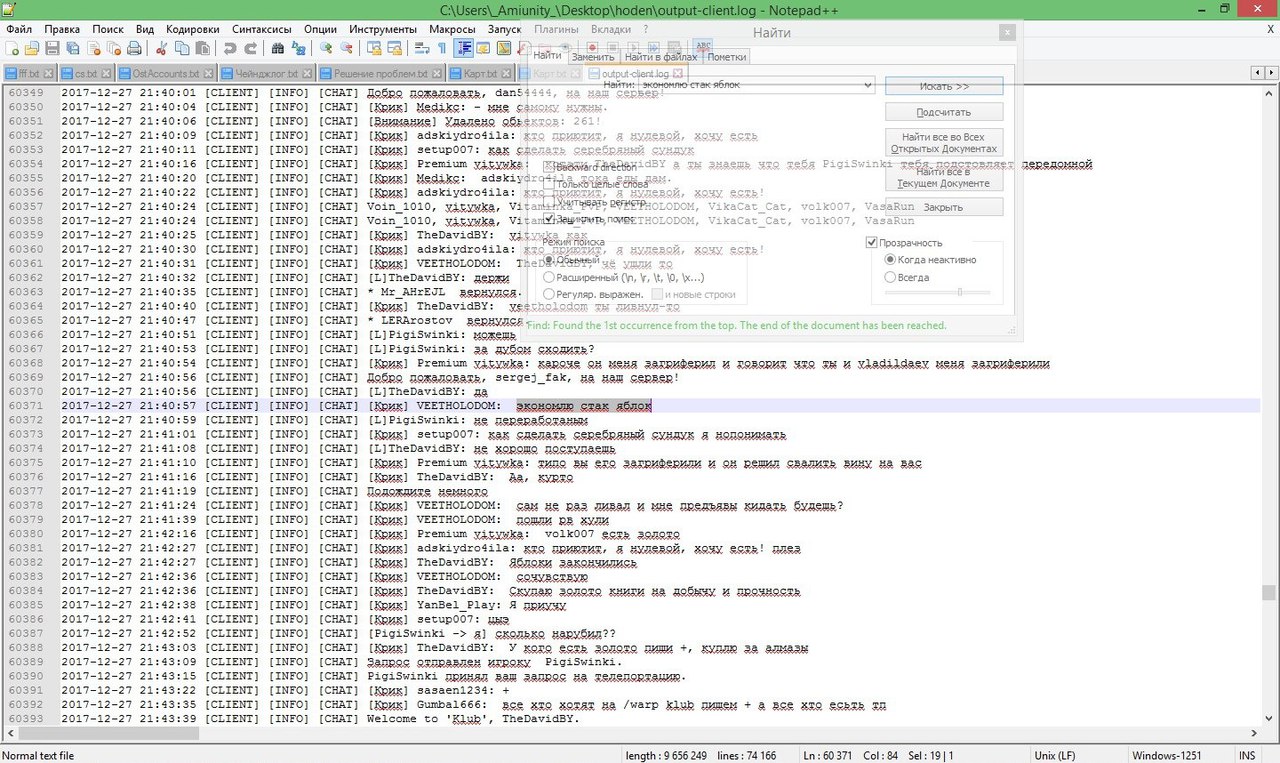Toggle the Backward direction checkbox
Image resolution: width=1280 pixels, height=763 pixels.
(548, 167)
